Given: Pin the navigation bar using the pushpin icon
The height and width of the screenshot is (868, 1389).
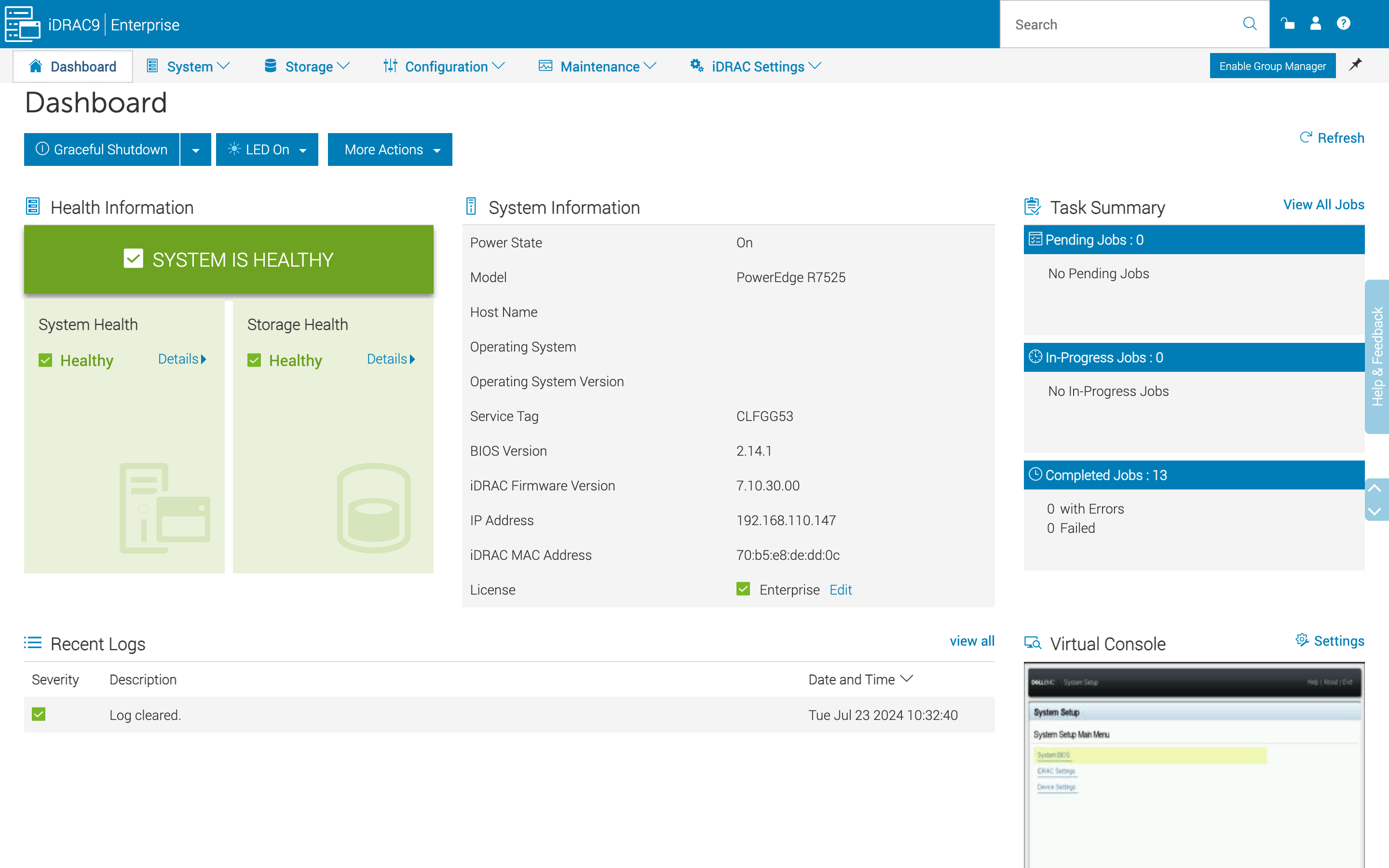Looking at the screenshot, I should coord(1355,65).
